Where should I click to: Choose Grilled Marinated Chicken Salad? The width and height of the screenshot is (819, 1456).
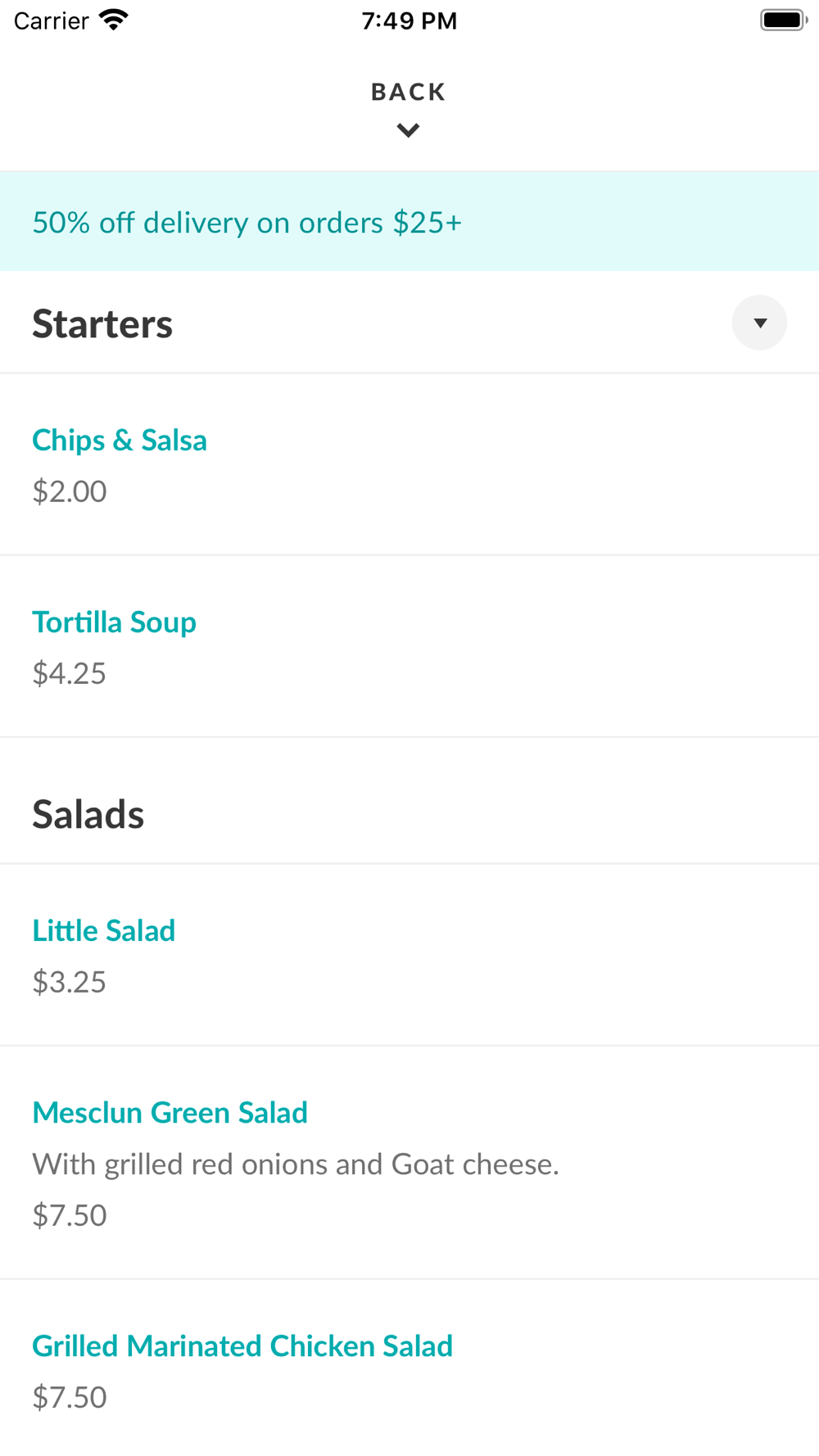pyautogui.click(x=242, y=1346)
